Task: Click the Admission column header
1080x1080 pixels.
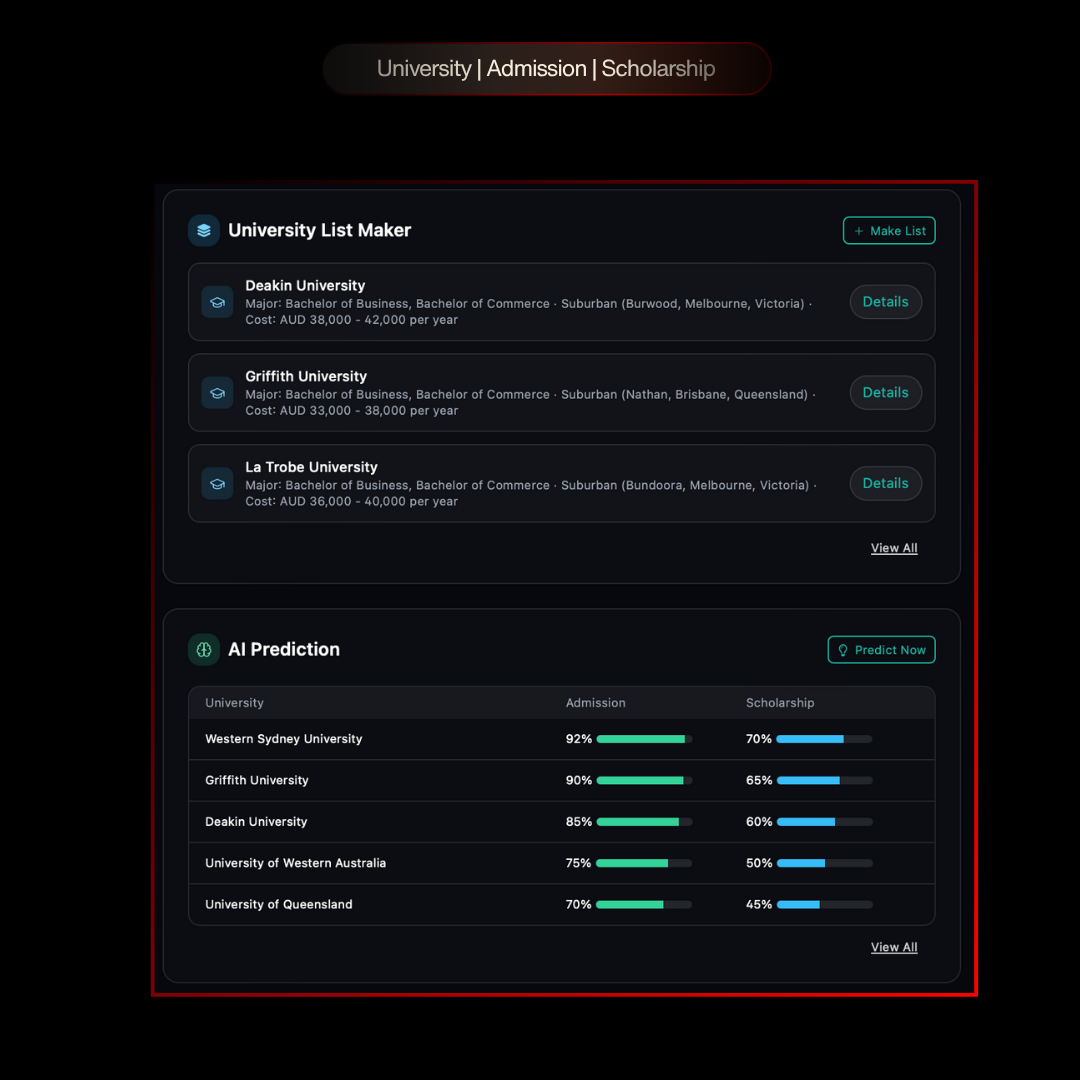Action: pos(596,703)
